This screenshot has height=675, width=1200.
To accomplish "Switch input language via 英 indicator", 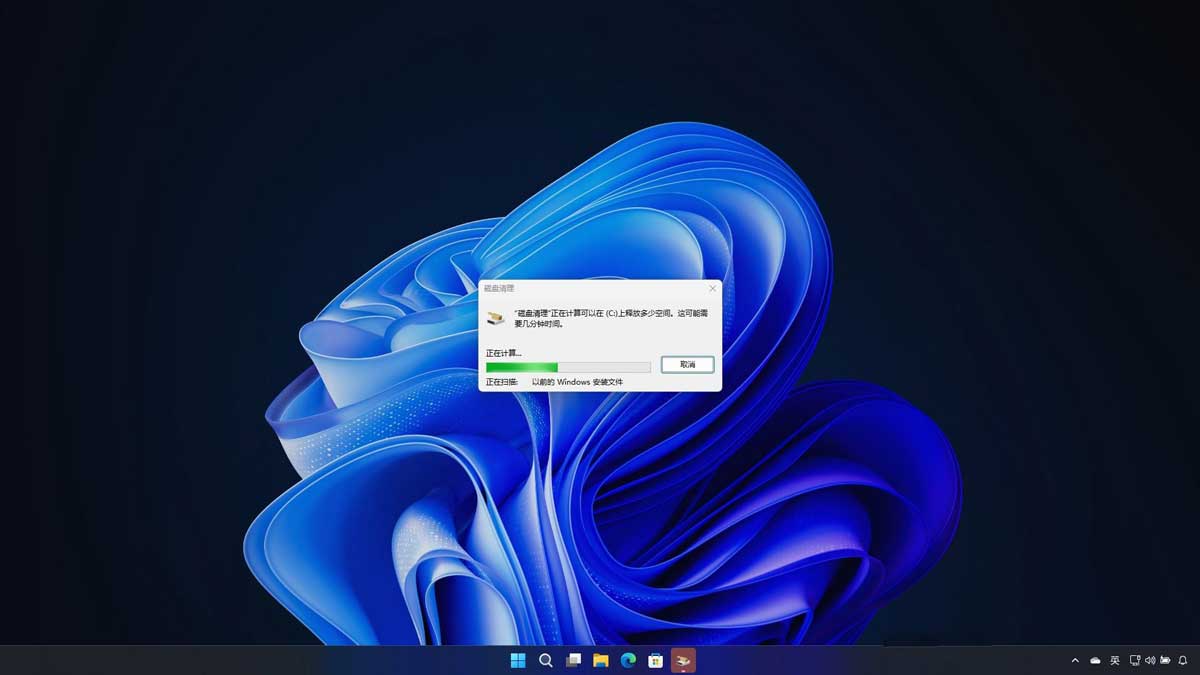I will (x=1115, y=660).
